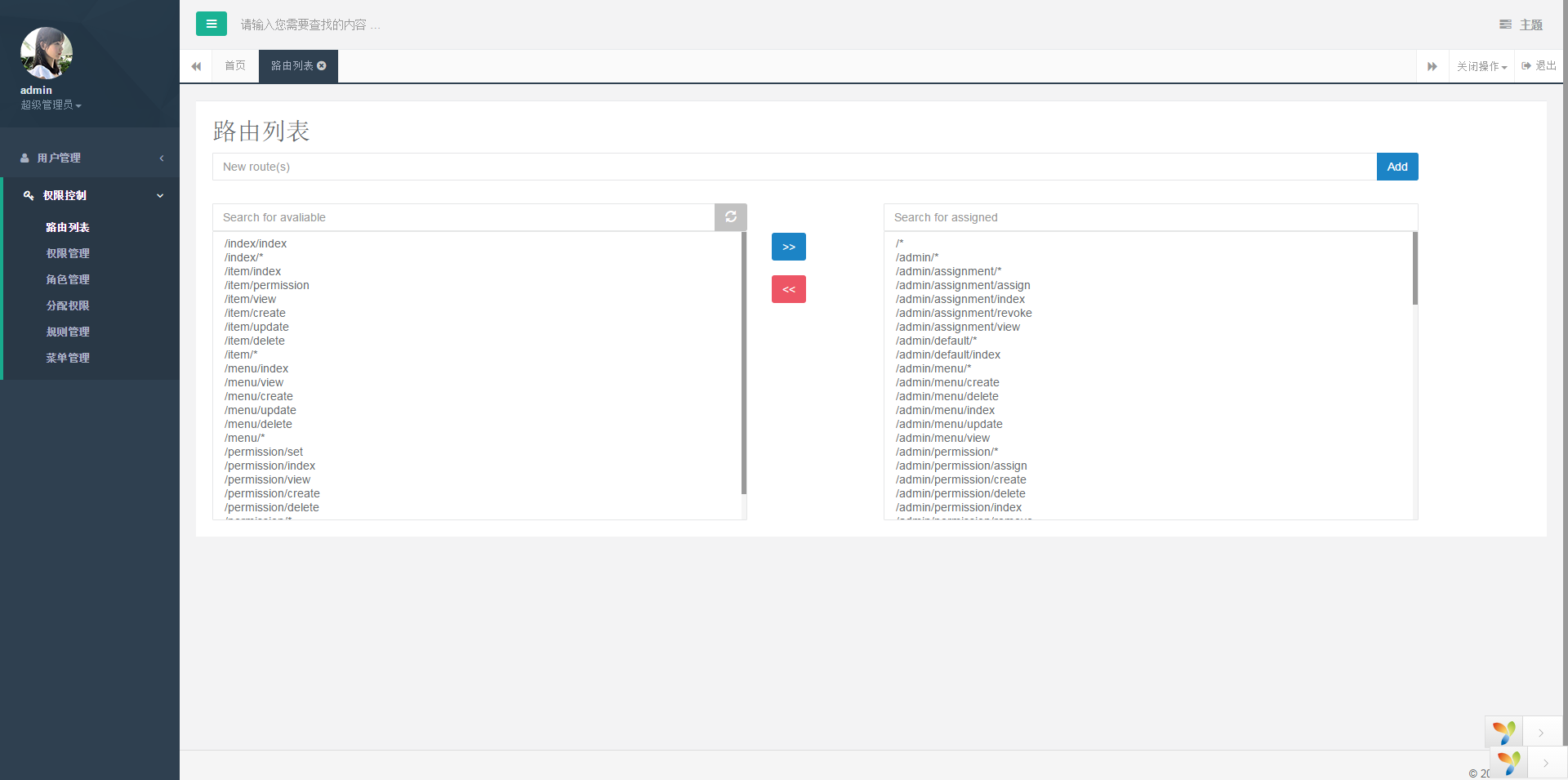Open 菜单管理 in the sidebar

point(68,358)
